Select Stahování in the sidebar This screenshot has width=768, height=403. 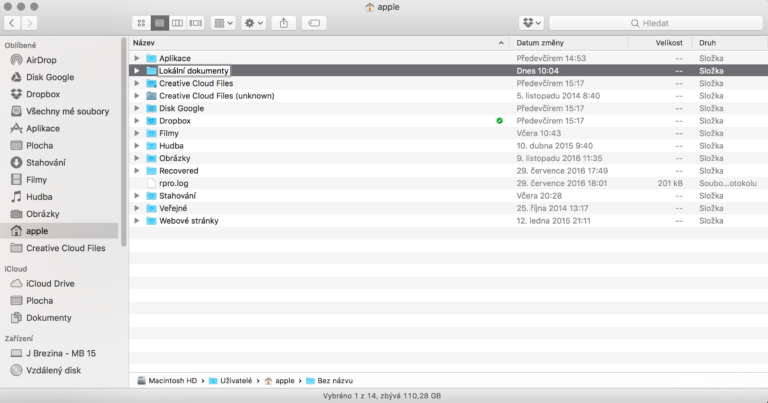pyautogui.click(x=46, y=162)
